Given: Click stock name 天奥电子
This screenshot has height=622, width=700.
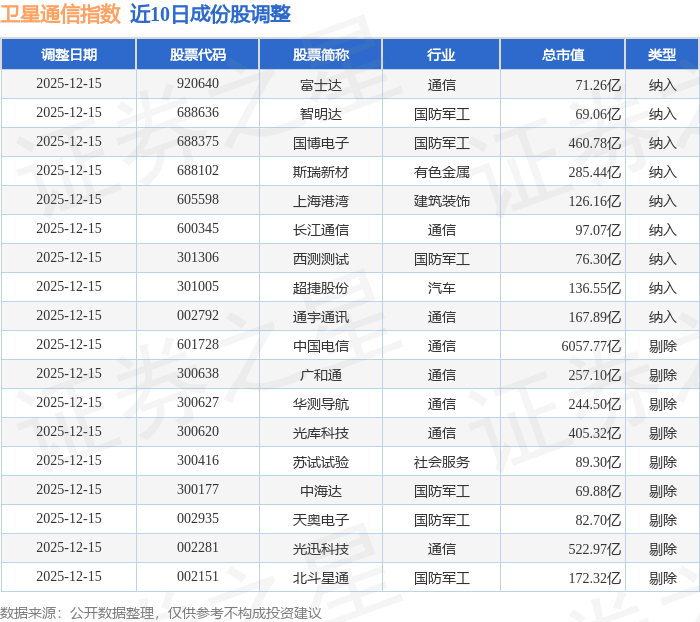Looking at the screenshot, I should pos(321,520).
